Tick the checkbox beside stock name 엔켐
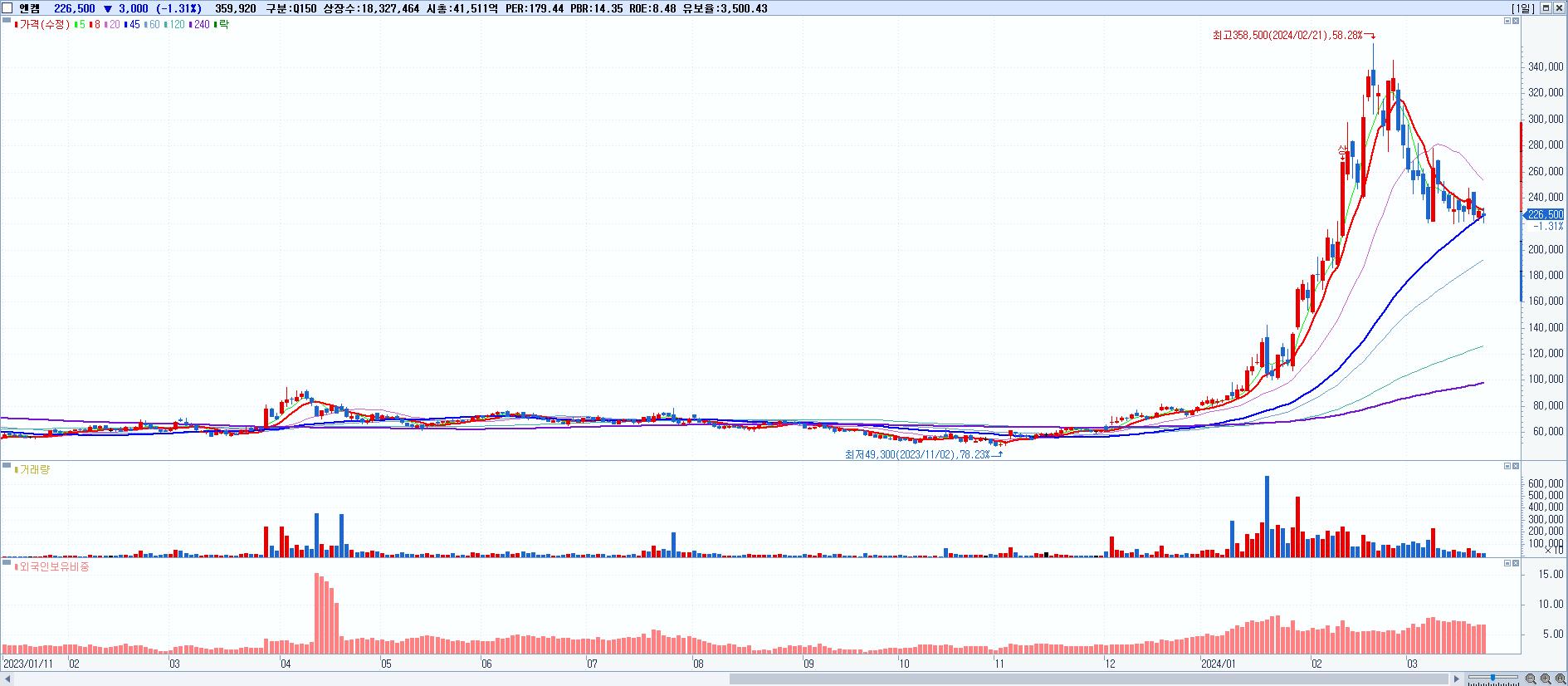Screen dimensions: 1568x686 point(7,8)
